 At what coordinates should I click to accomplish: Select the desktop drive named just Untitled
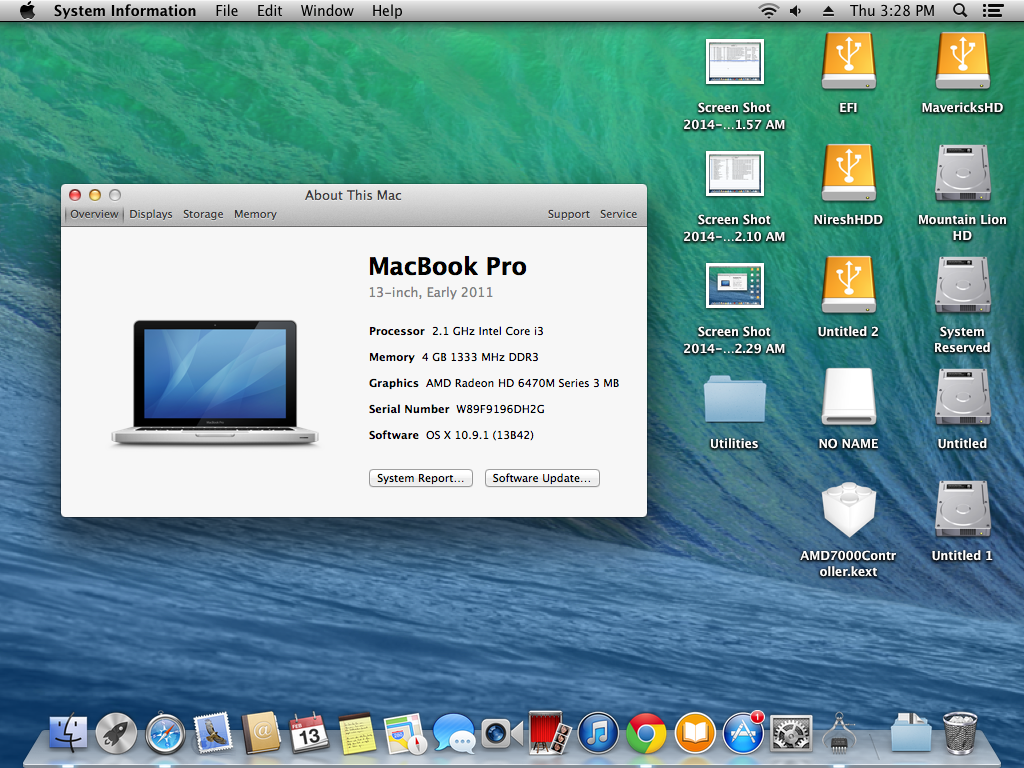(962, 397)
